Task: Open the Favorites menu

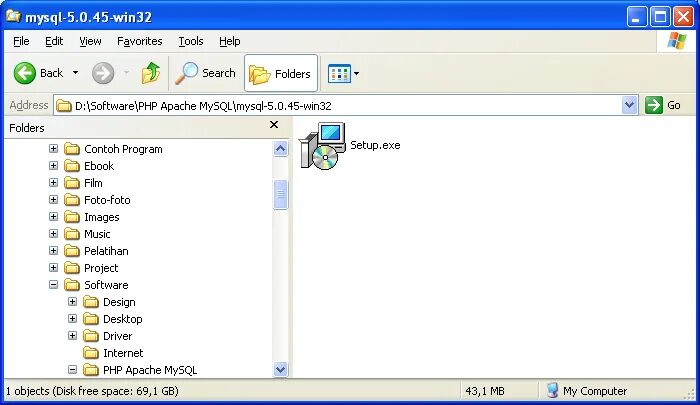Action: pos(140,41)
